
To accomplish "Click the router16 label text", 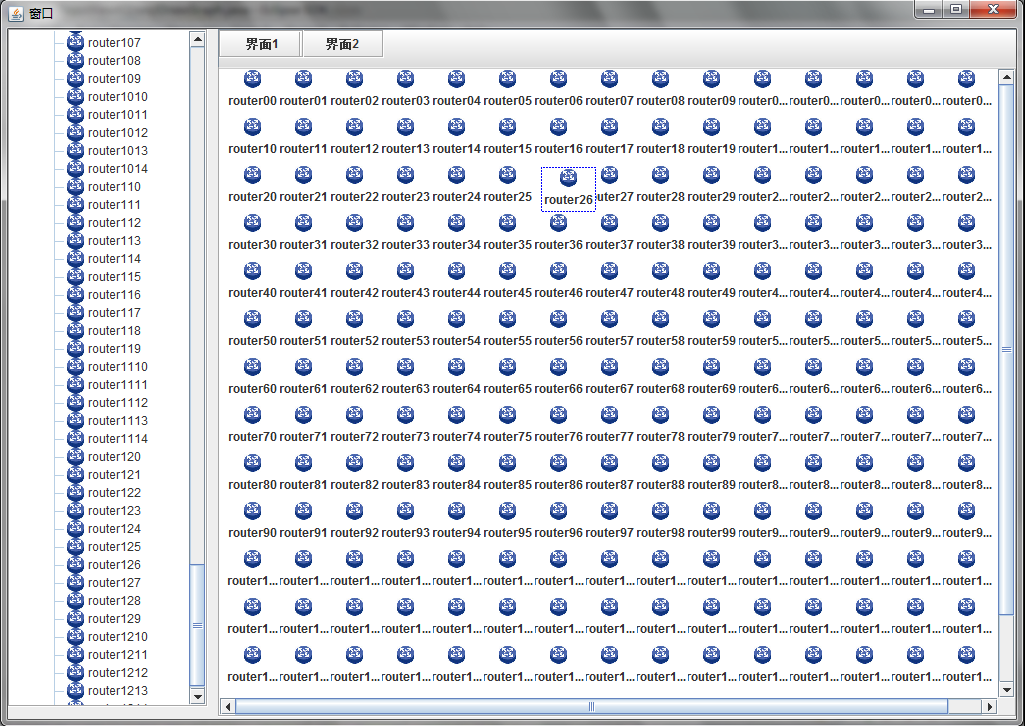I will pos(558,149).
